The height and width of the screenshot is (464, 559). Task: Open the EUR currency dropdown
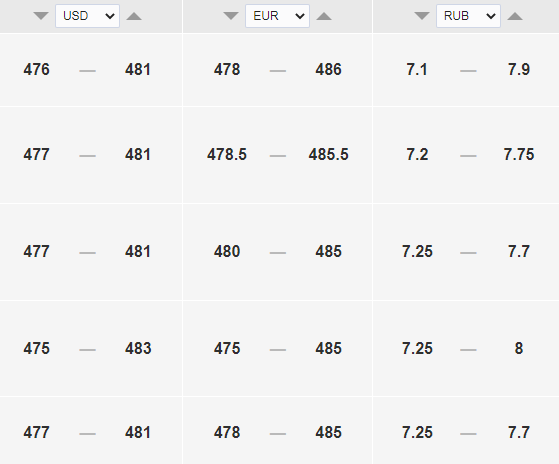click(277, 16)
